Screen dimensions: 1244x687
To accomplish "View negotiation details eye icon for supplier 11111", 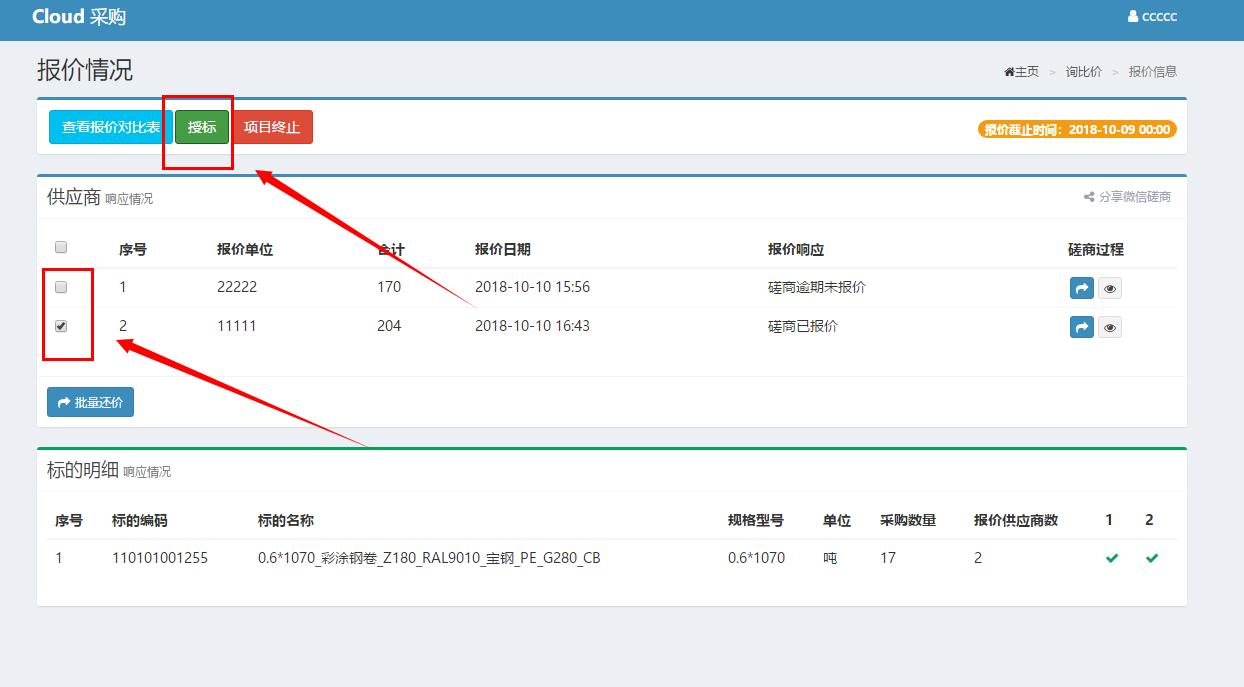I will point(1109,327).
